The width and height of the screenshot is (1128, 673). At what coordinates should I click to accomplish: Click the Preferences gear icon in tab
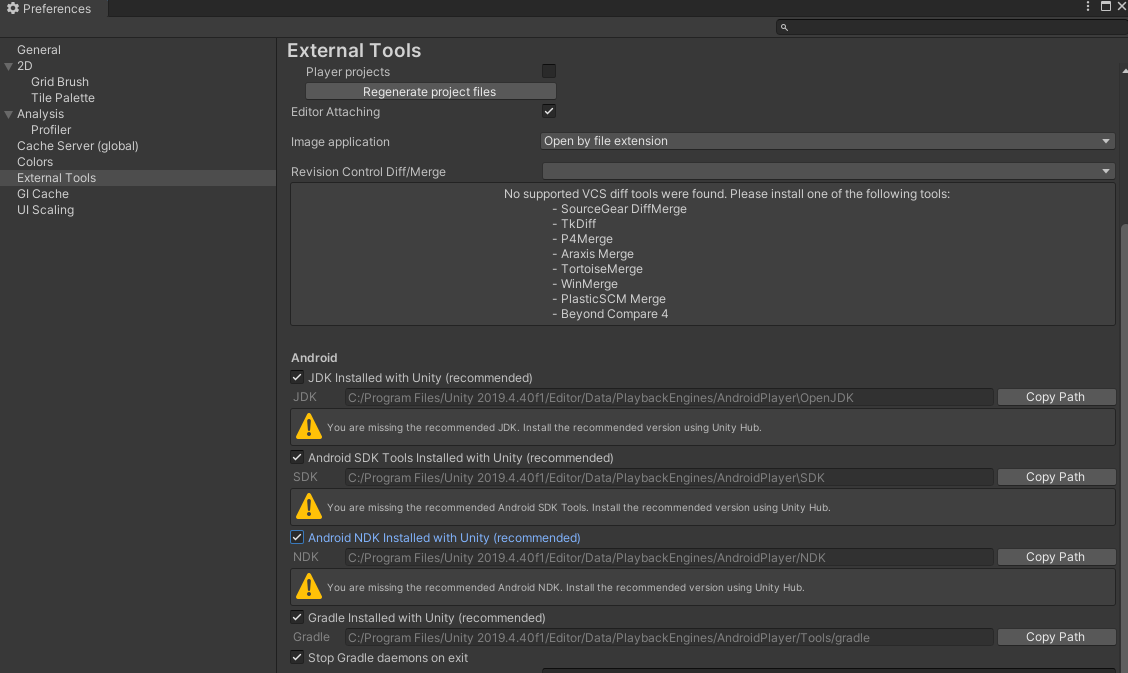pos(13,9)
